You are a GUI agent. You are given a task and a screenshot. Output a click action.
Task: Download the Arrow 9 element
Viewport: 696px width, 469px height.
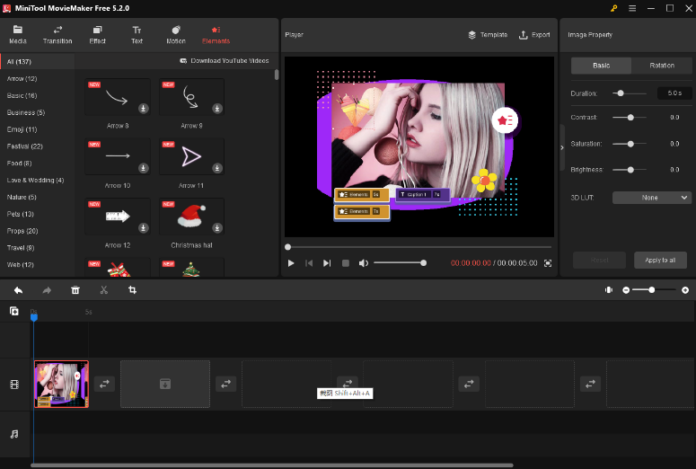(x=217, y=108)
